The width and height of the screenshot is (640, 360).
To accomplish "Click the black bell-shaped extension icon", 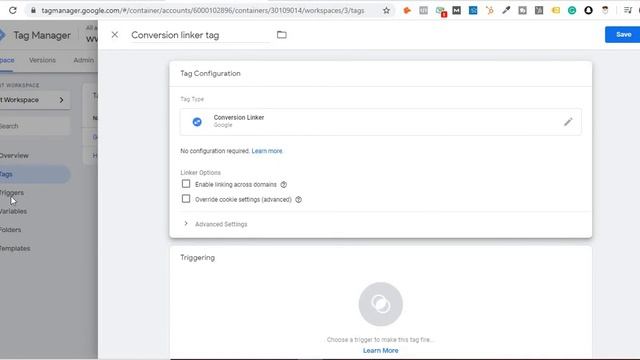I will 588,11.
